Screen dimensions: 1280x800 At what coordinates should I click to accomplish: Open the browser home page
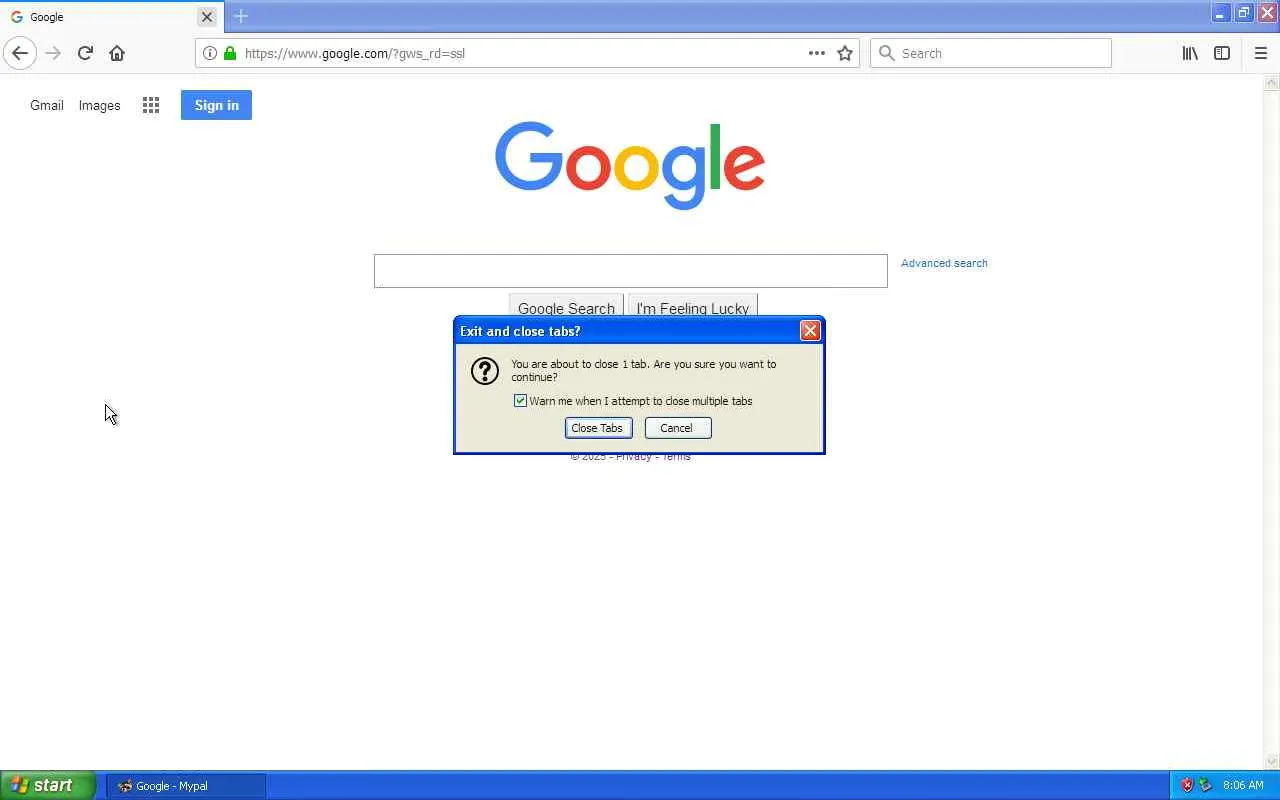[117, 53]
